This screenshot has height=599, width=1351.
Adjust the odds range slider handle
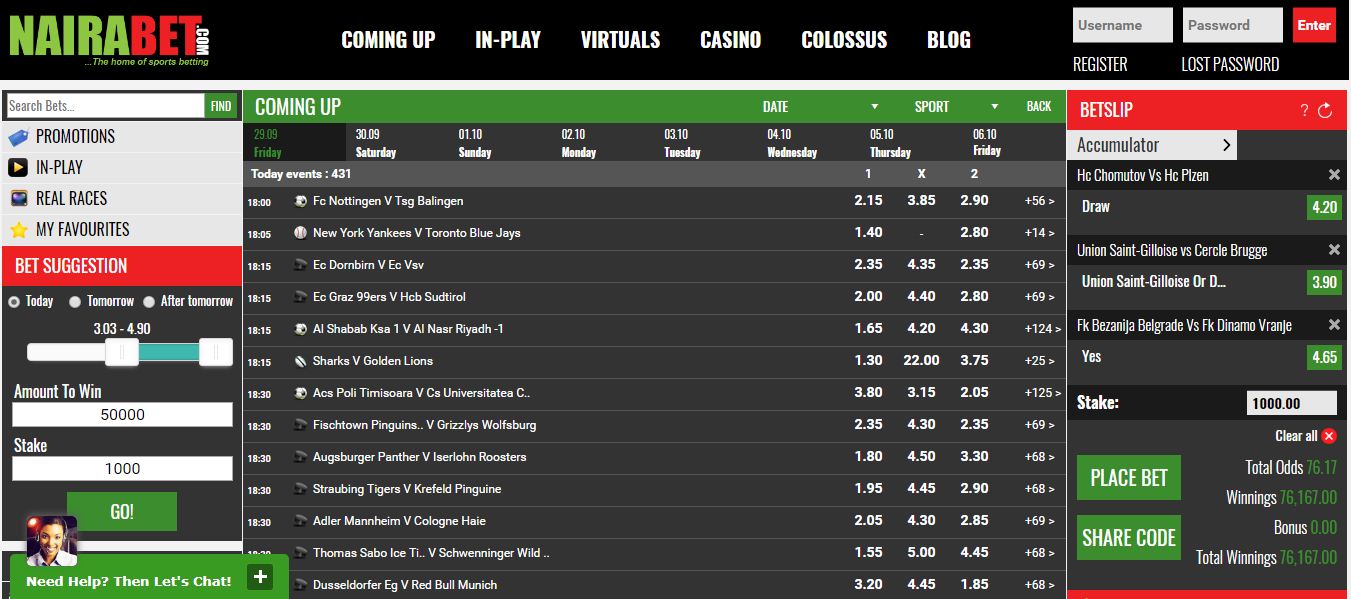coord(122,352)
